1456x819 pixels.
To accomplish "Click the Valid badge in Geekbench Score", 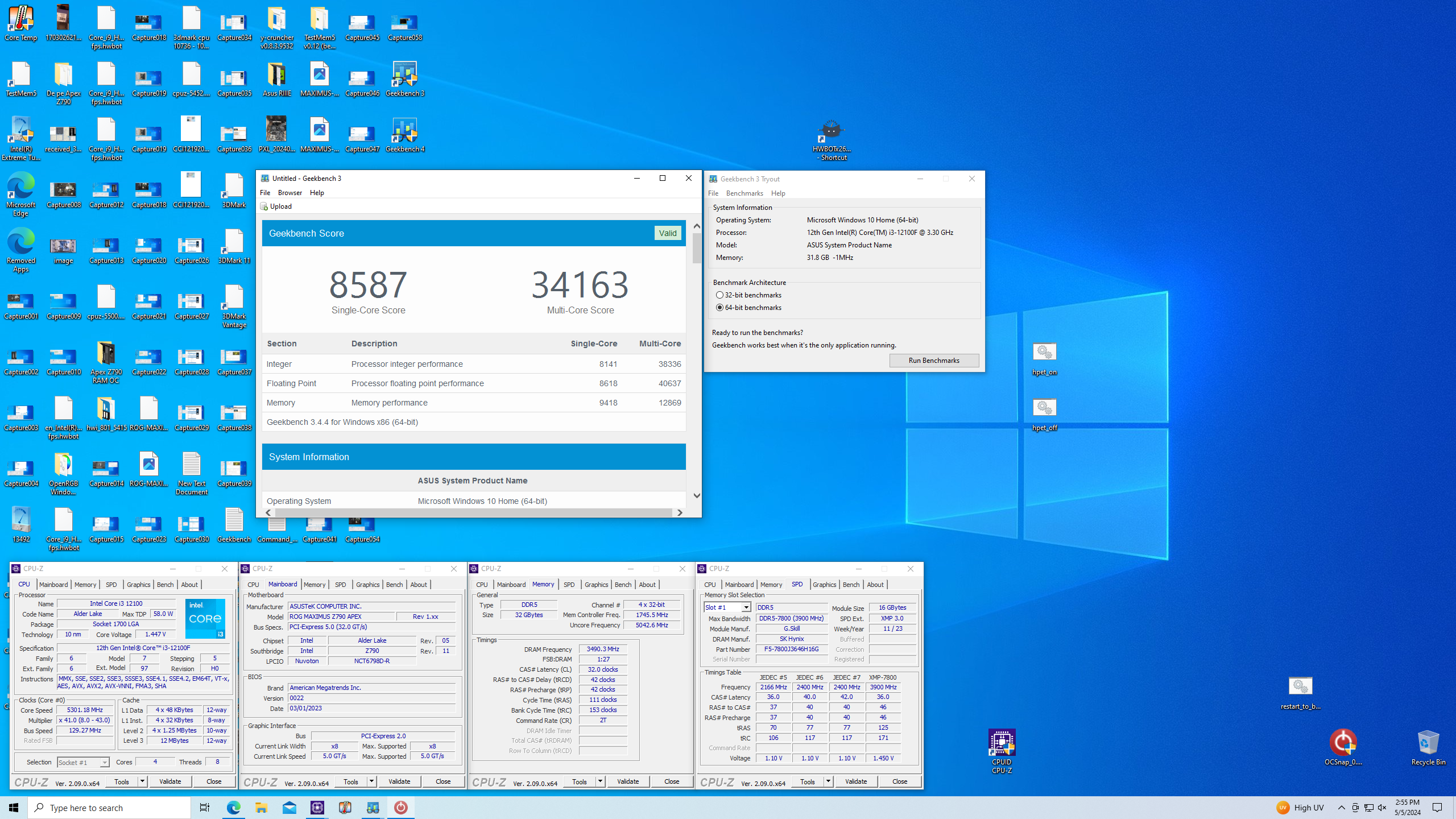I will (x=668, y=233).
